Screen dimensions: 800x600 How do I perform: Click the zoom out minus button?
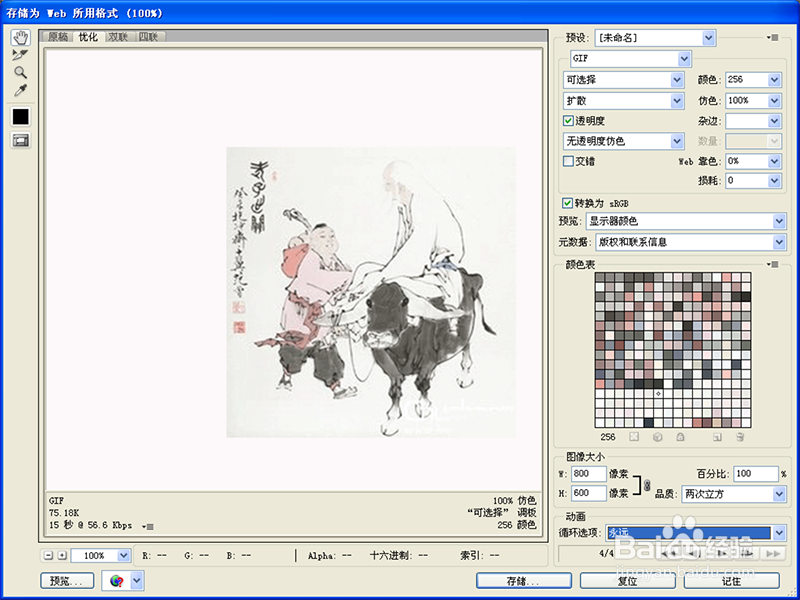tap(48, 555)
